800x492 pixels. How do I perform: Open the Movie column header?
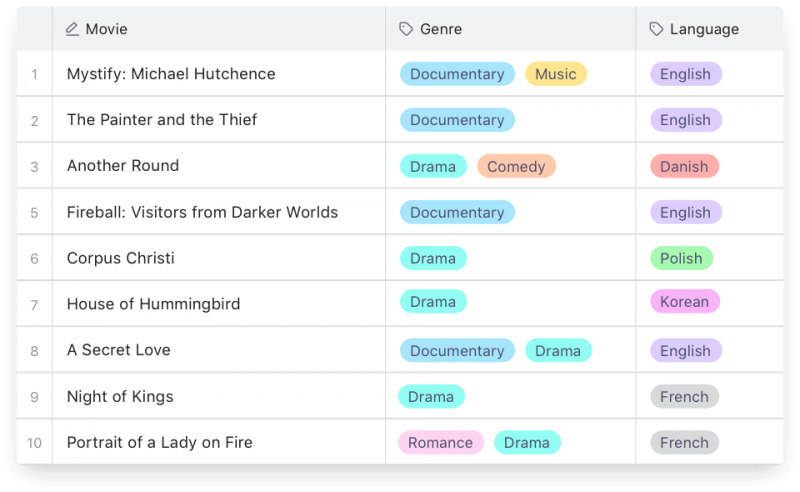pyautogui.click(x=106, y=29)
